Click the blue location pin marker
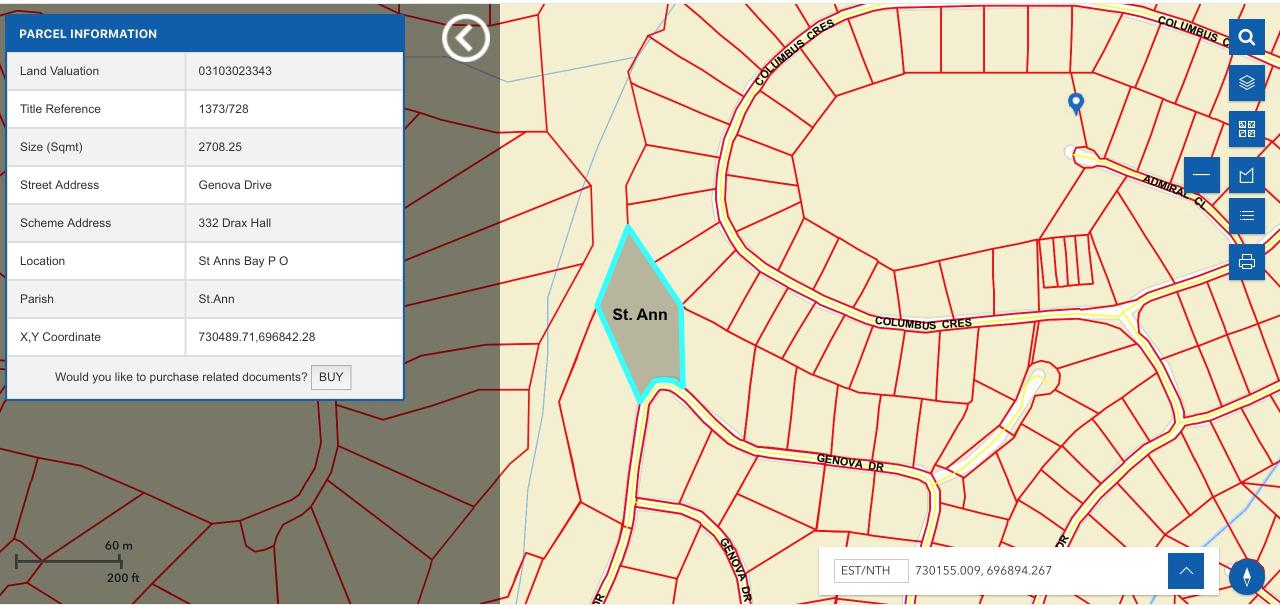The height and width of the screenshot is (605, 1280). (1076, 102)
